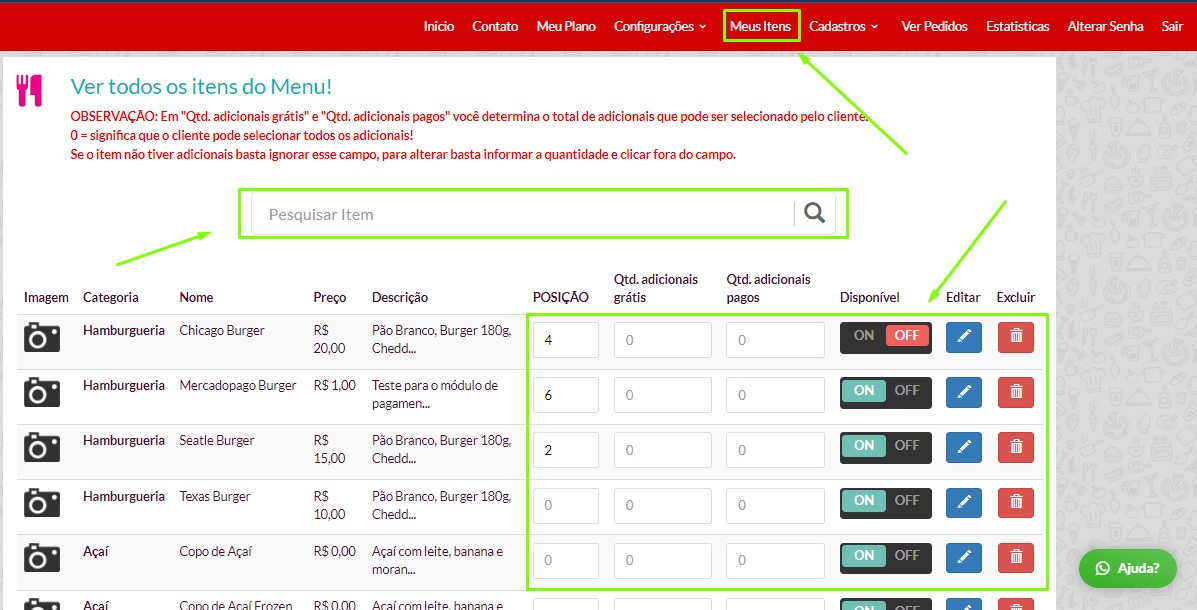Open Meus Itens in navigation
Image resolution: width=1197 pixels, height=610 pixels.
click(760, 26)
